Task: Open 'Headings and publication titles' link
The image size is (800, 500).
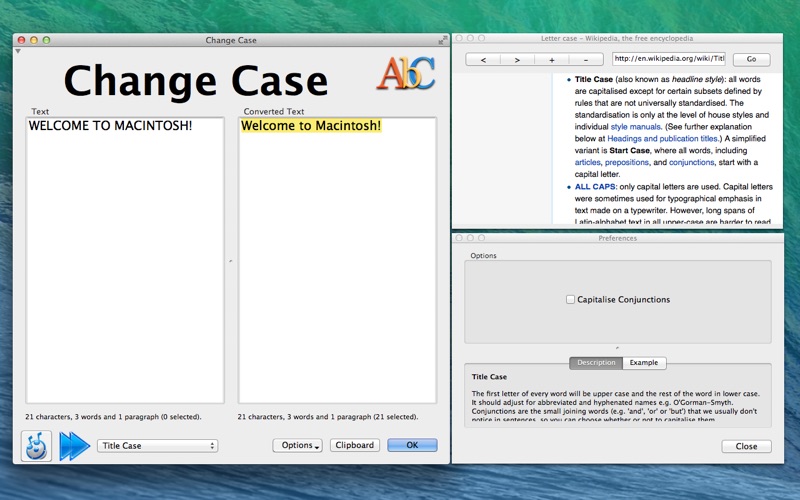Action: (x=662, y=138)
